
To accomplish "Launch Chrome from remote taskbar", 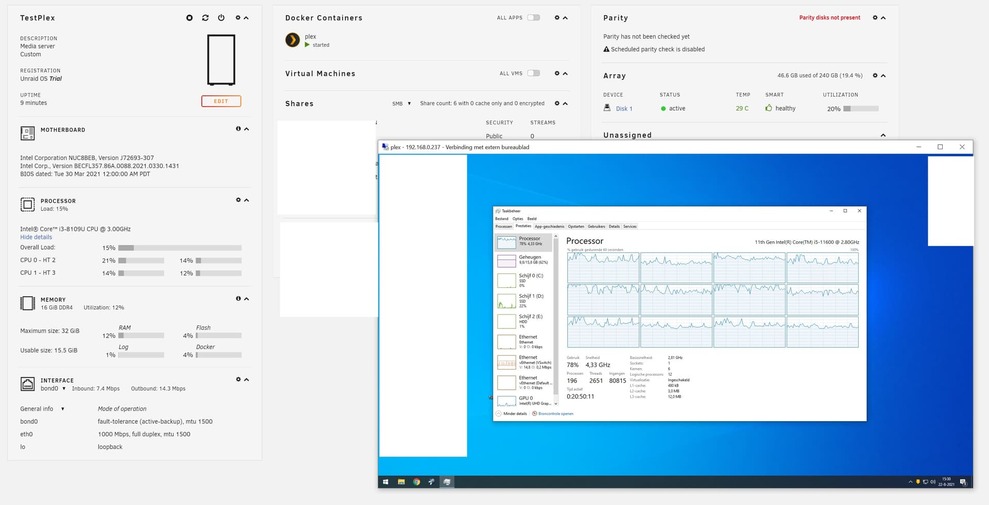I will coord(416,482).
